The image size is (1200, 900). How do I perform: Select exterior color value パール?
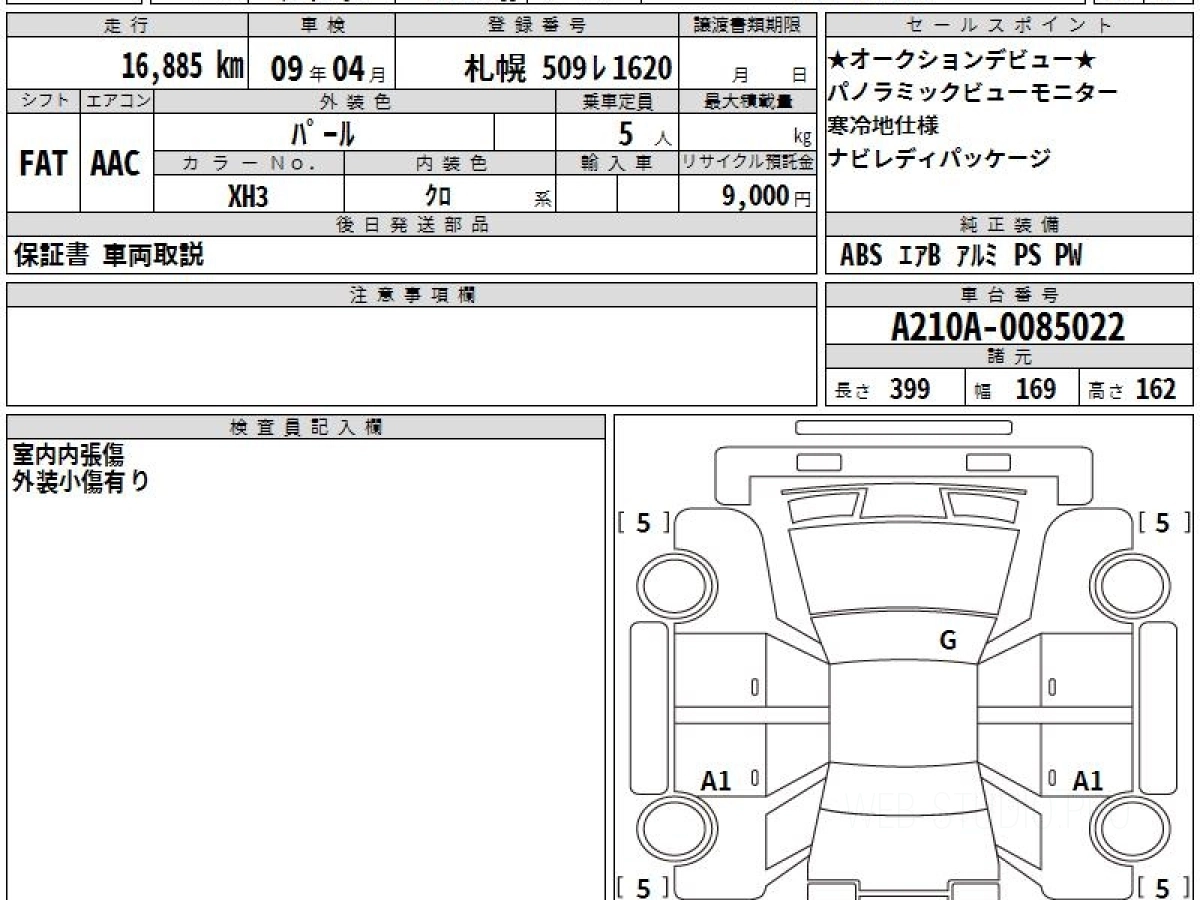[x=323, y=132]
